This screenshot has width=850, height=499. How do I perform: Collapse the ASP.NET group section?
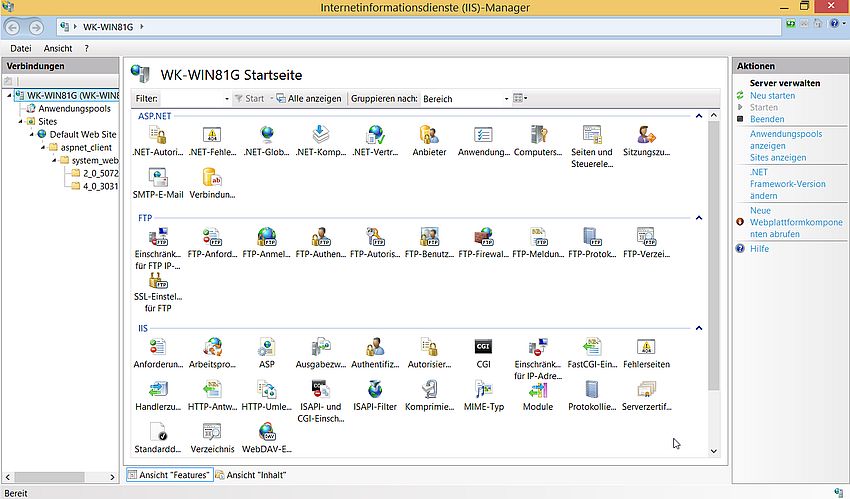pos(699,116)
